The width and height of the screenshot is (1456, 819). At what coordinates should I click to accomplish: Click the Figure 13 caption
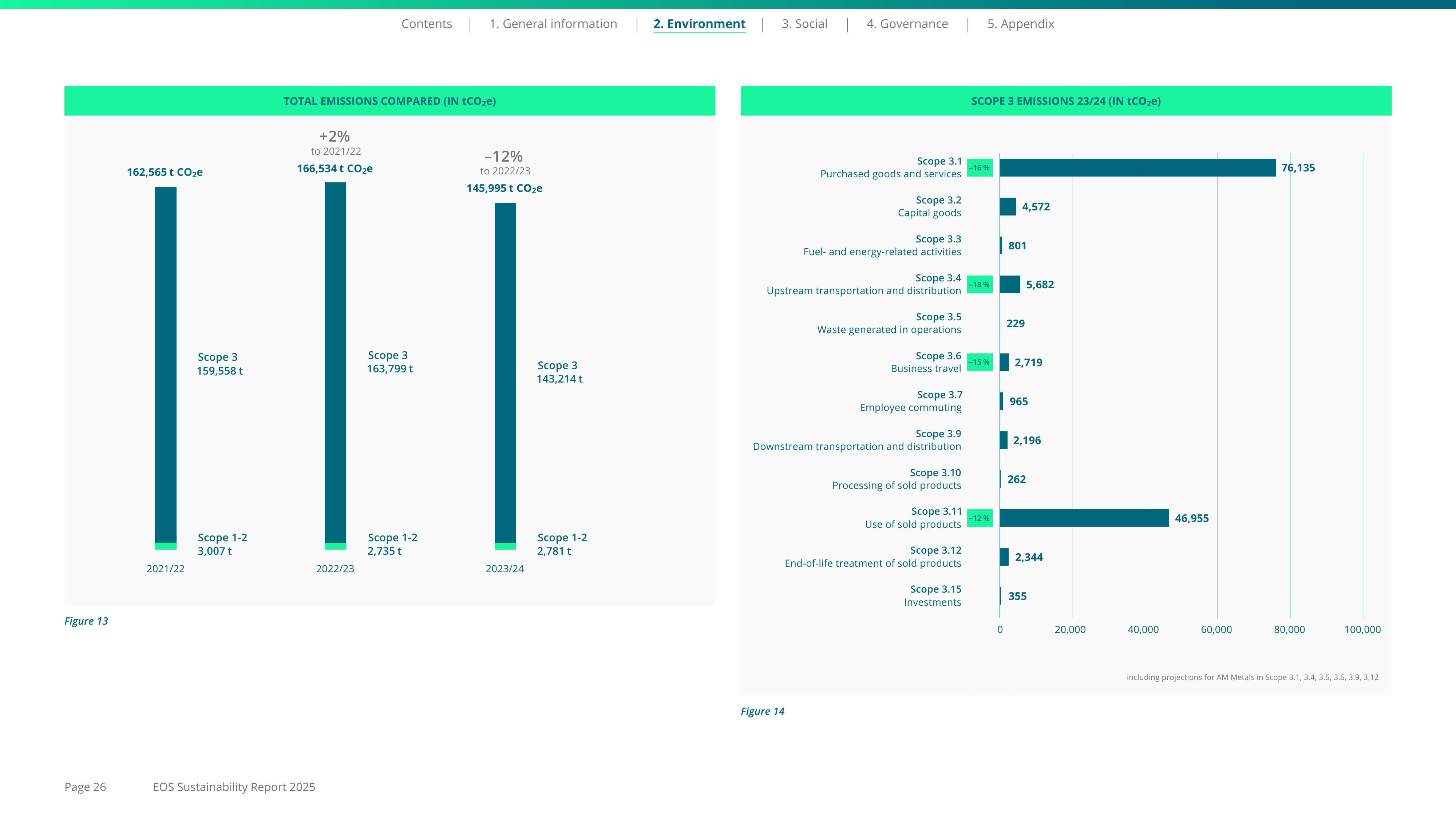(x=86, y=621)
